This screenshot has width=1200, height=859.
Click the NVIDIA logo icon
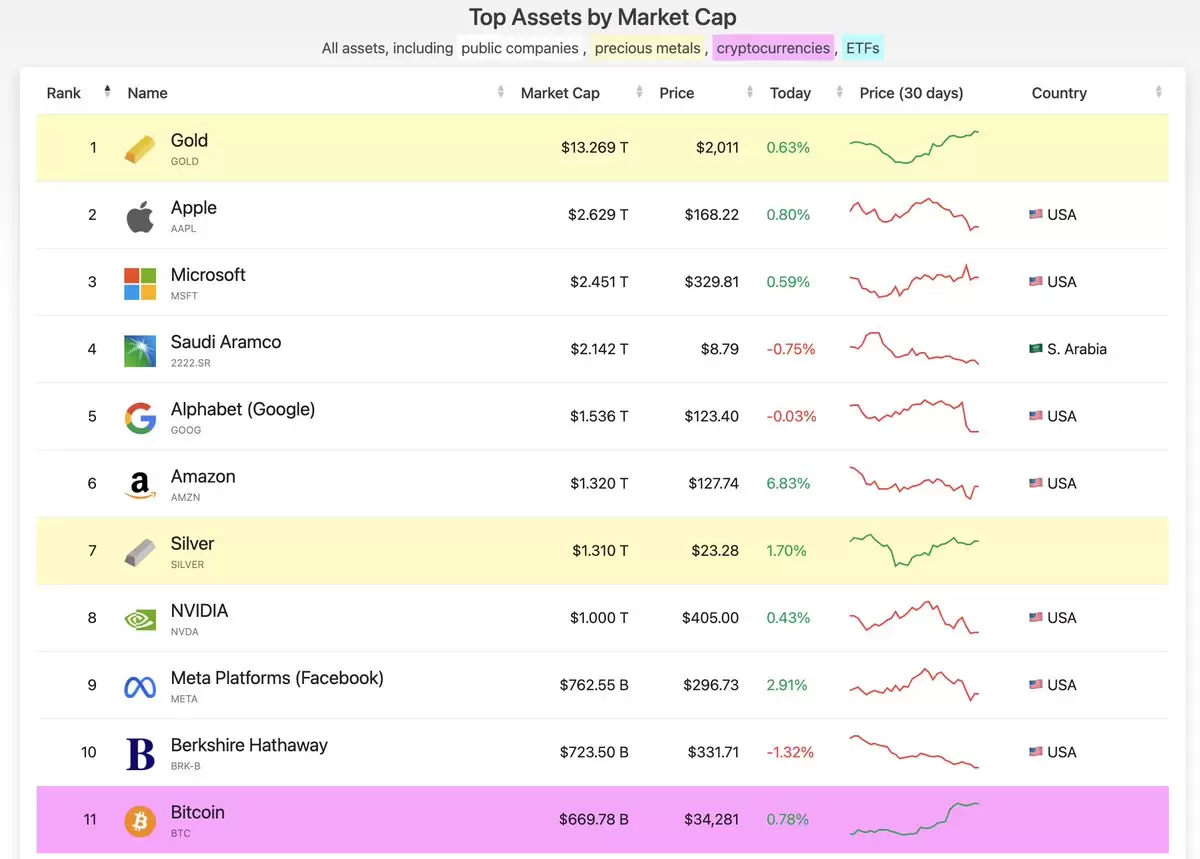point(140,619)
